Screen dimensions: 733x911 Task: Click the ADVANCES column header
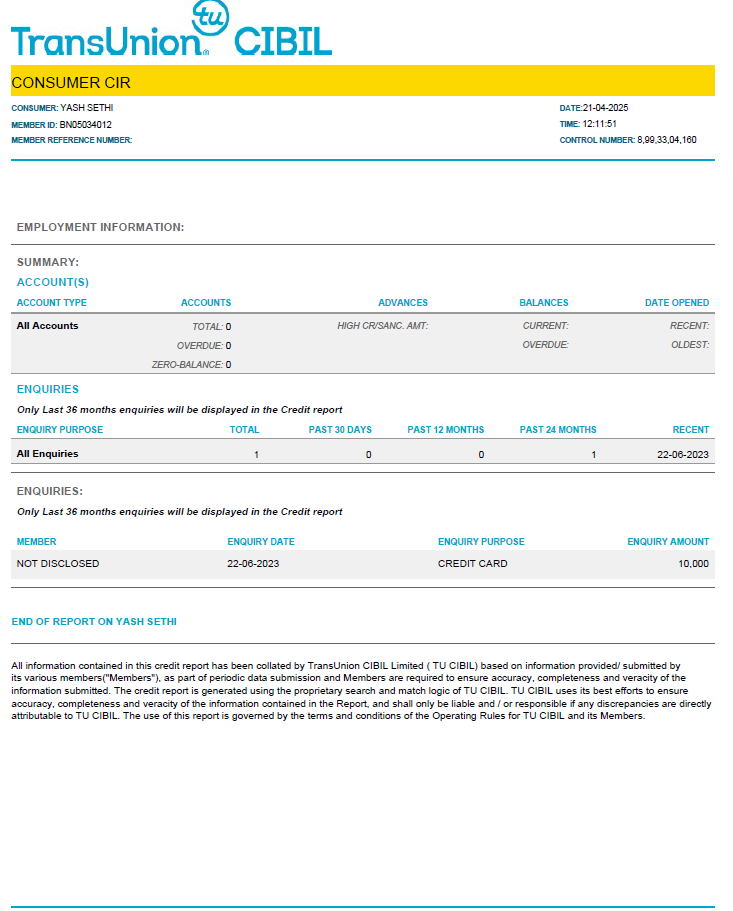point(403,303)
